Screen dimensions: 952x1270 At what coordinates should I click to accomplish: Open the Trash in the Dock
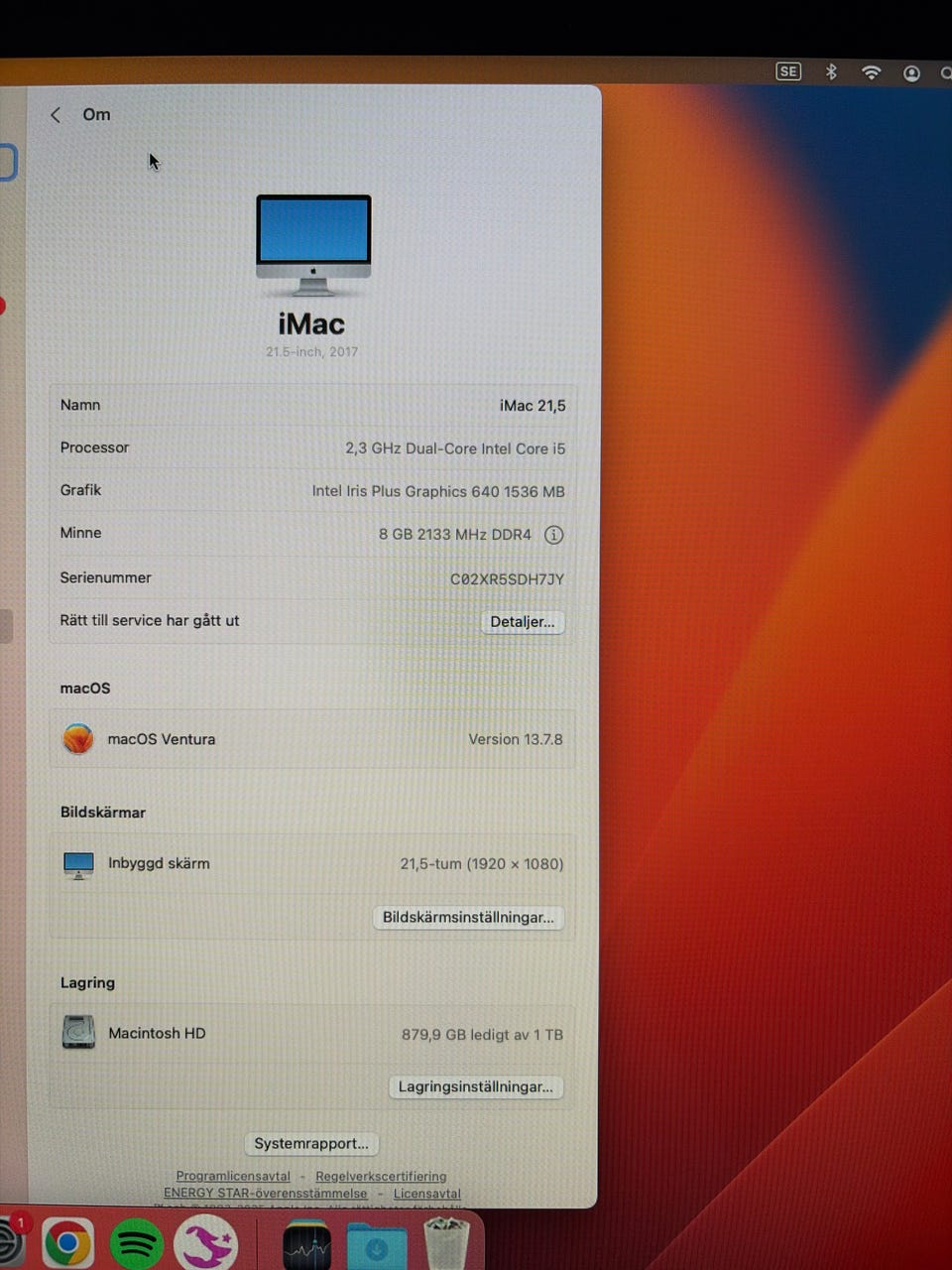(x=446, y=1244)
